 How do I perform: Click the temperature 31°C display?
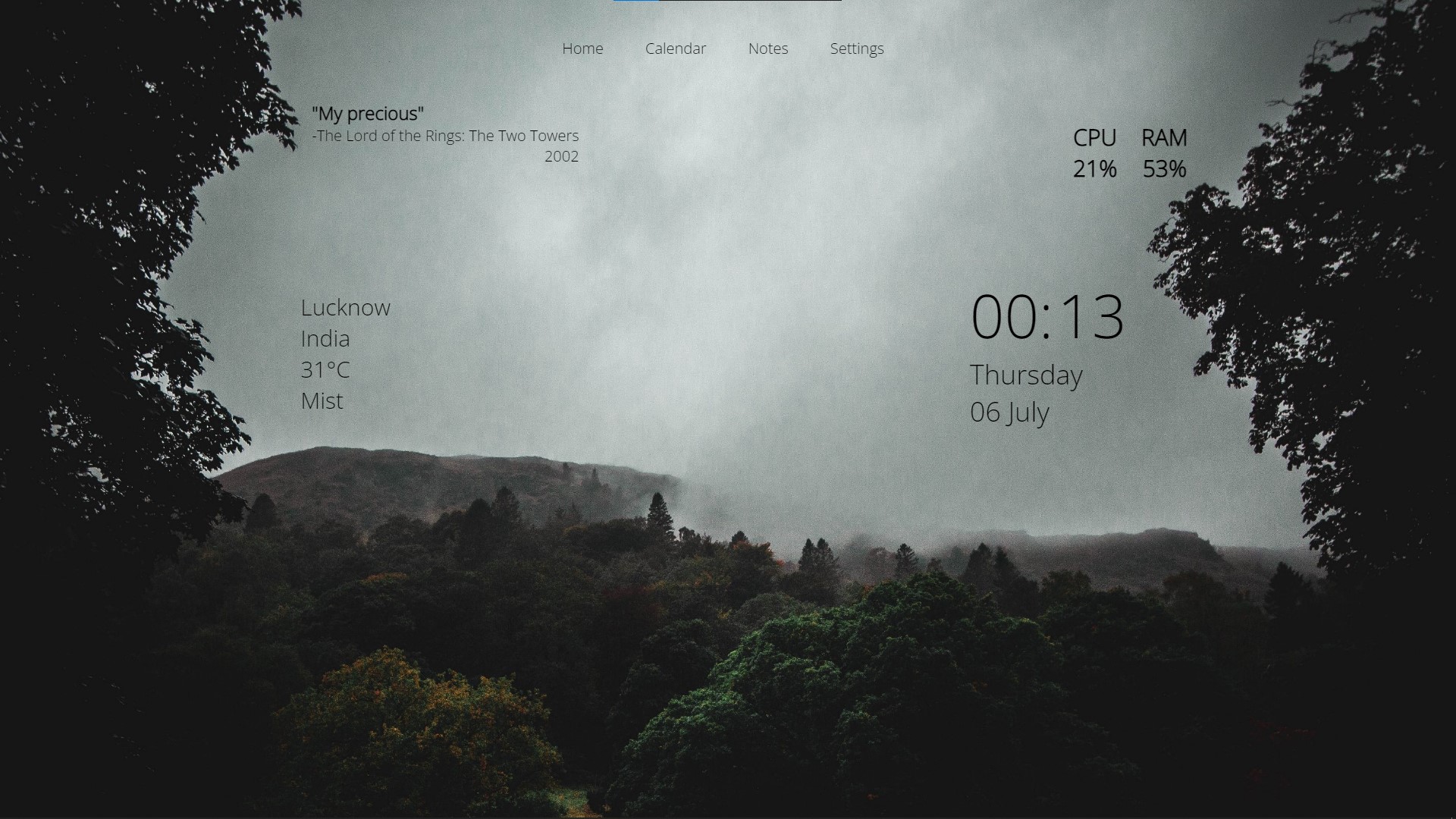[325, 369]
